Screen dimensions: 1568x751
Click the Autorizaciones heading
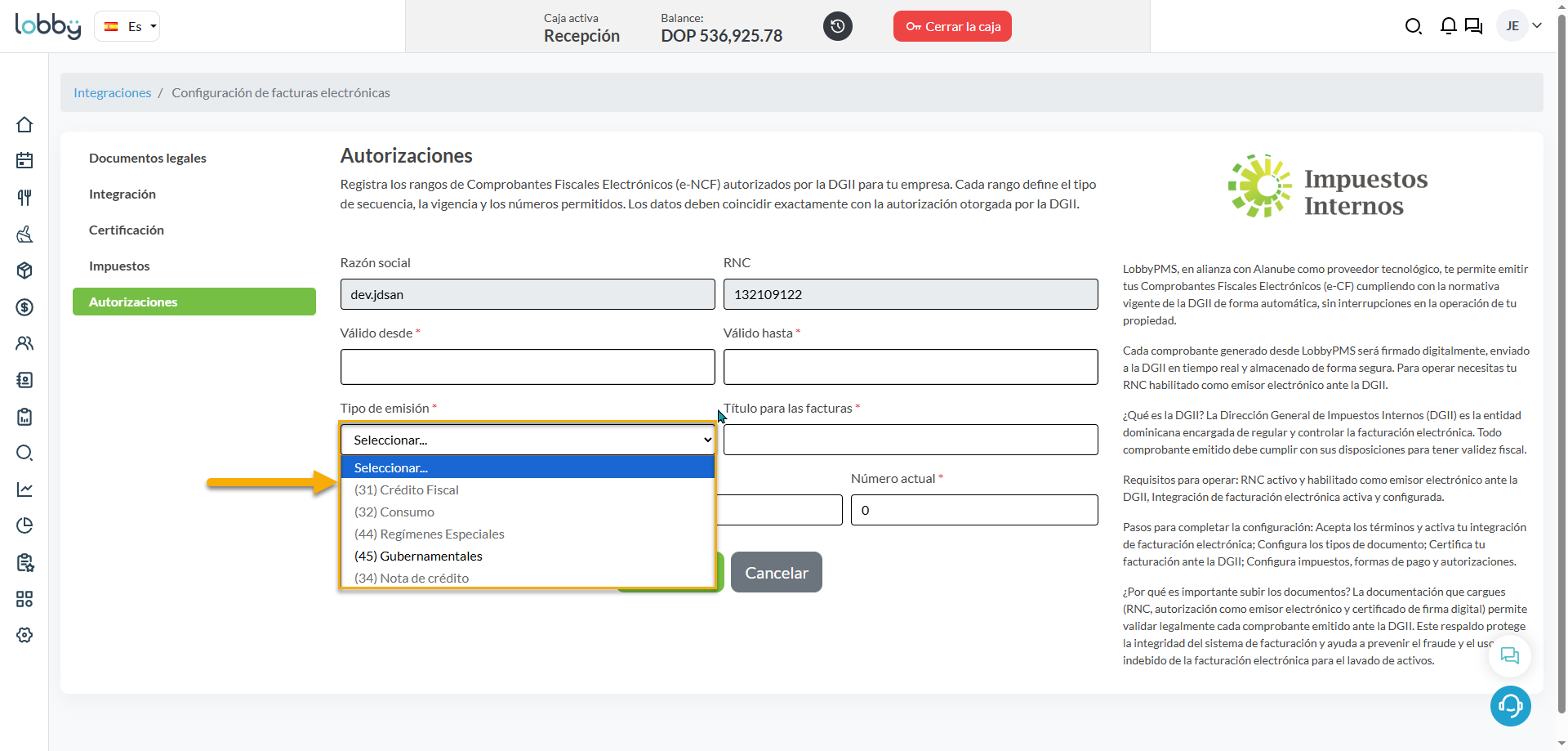coord(406,155)
